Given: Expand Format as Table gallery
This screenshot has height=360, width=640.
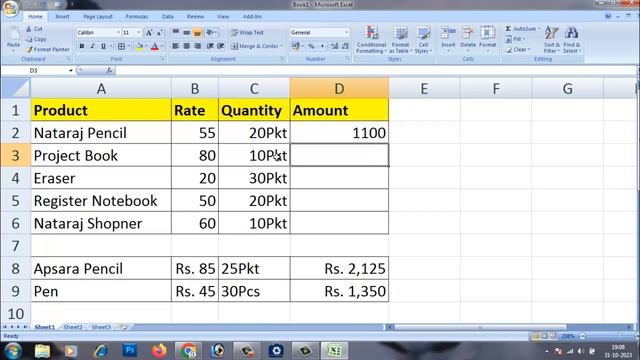Looking at the screenshot, I should point(400,40).
